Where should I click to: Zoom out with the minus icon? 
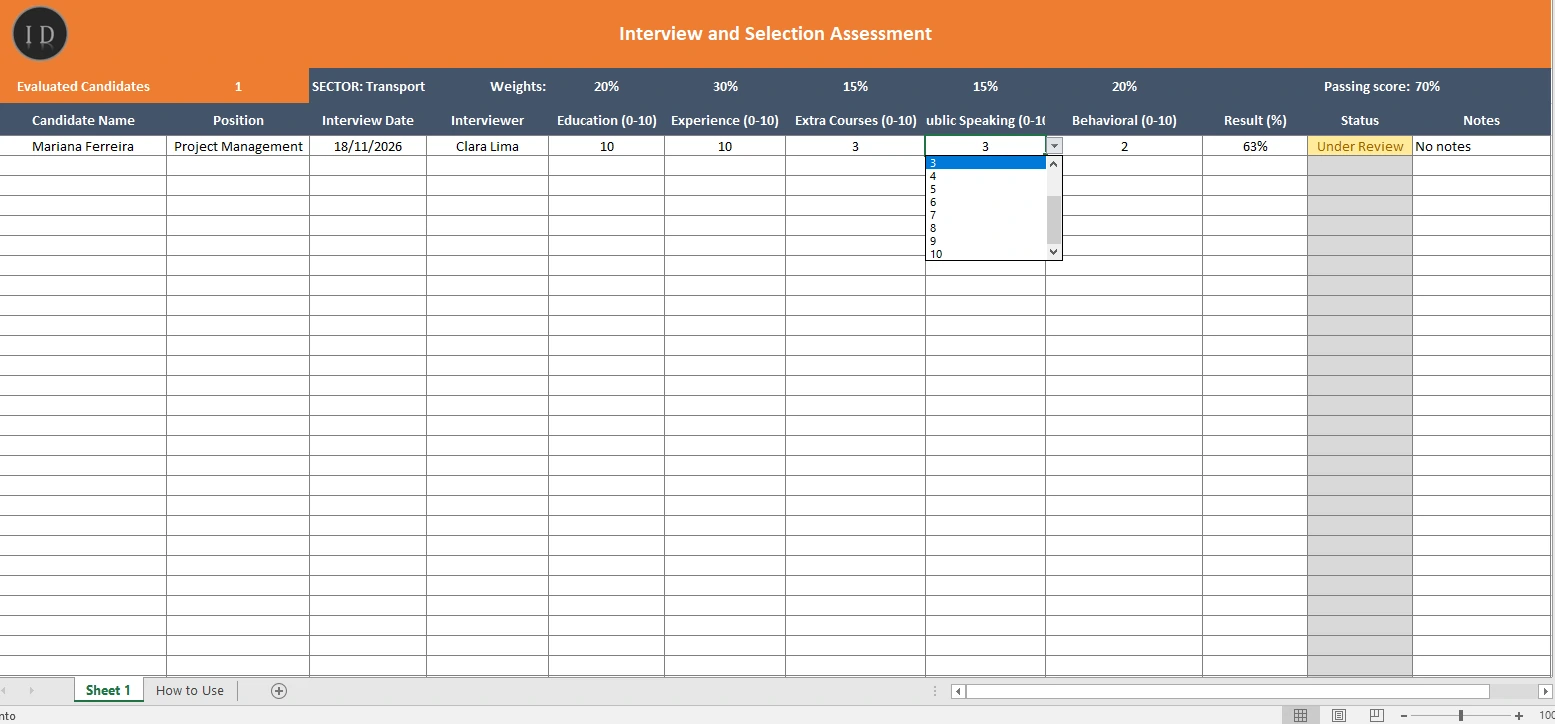coord(1404,716)
